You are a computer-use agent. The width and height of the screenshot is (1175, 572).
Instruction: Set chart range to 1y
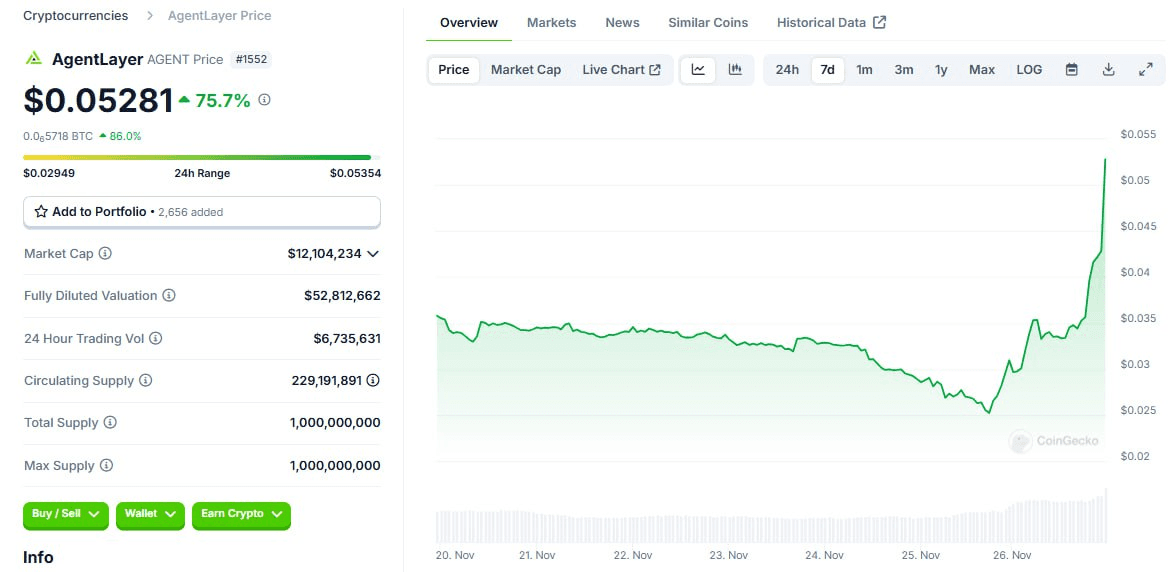[x=941, y=70]
